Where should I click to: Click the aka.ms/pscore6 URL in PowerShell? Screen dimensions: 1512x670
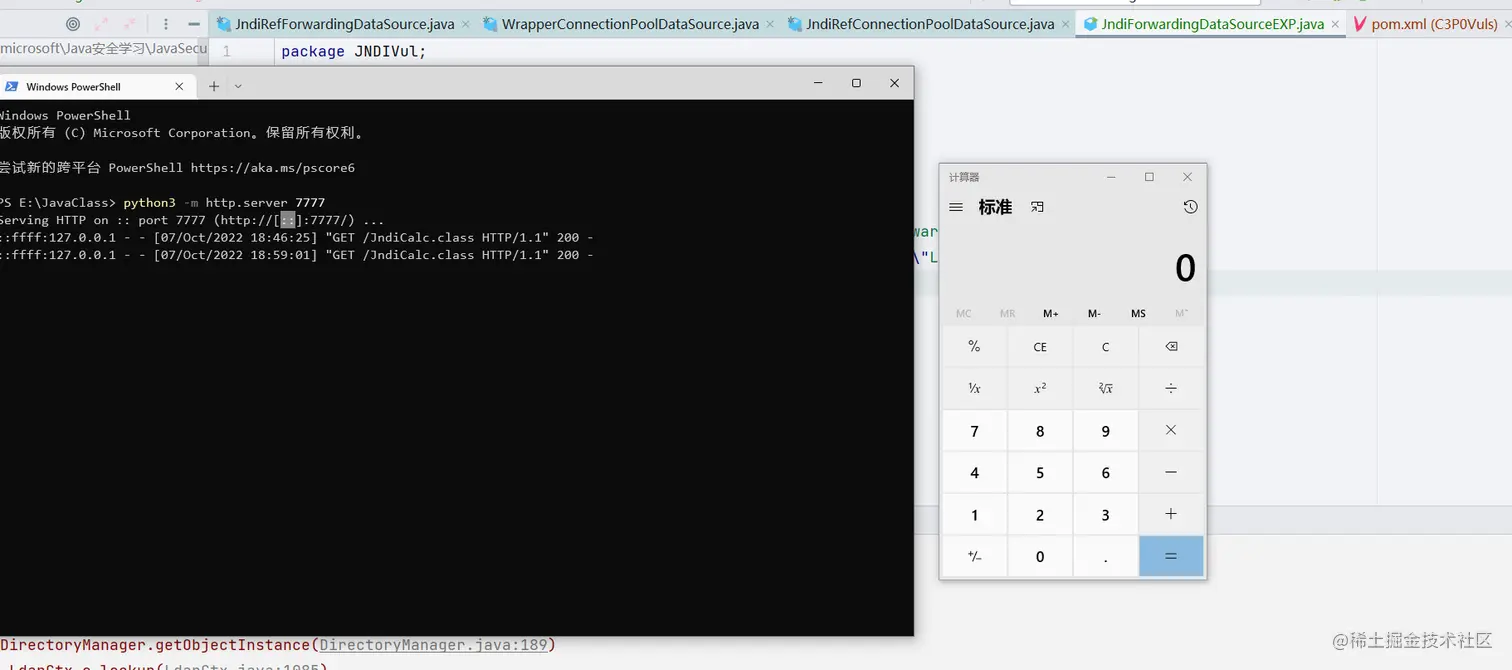(273, 168)
